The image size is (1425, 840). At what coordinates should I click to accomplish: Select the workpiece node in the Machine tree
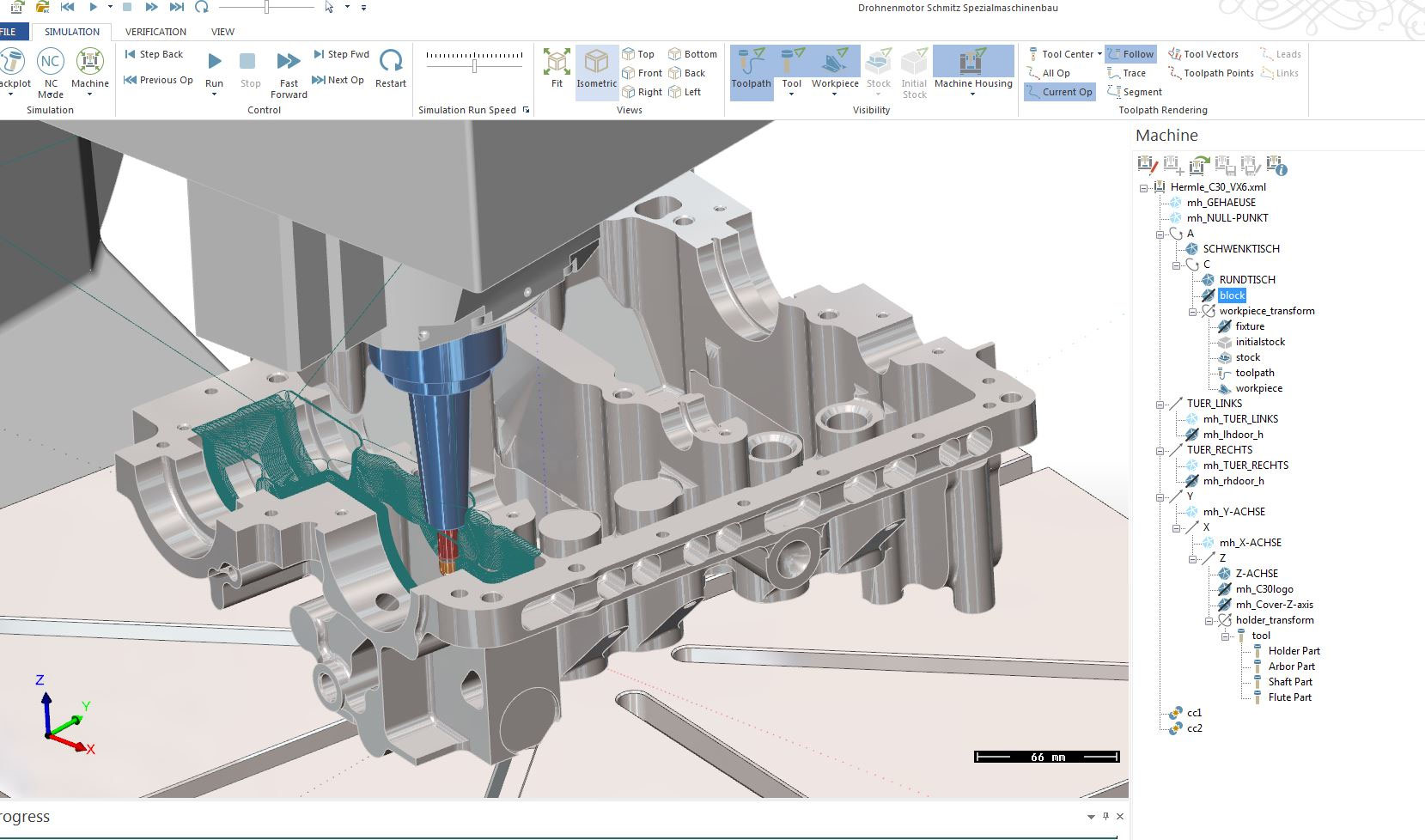(x=1260, y=388)
